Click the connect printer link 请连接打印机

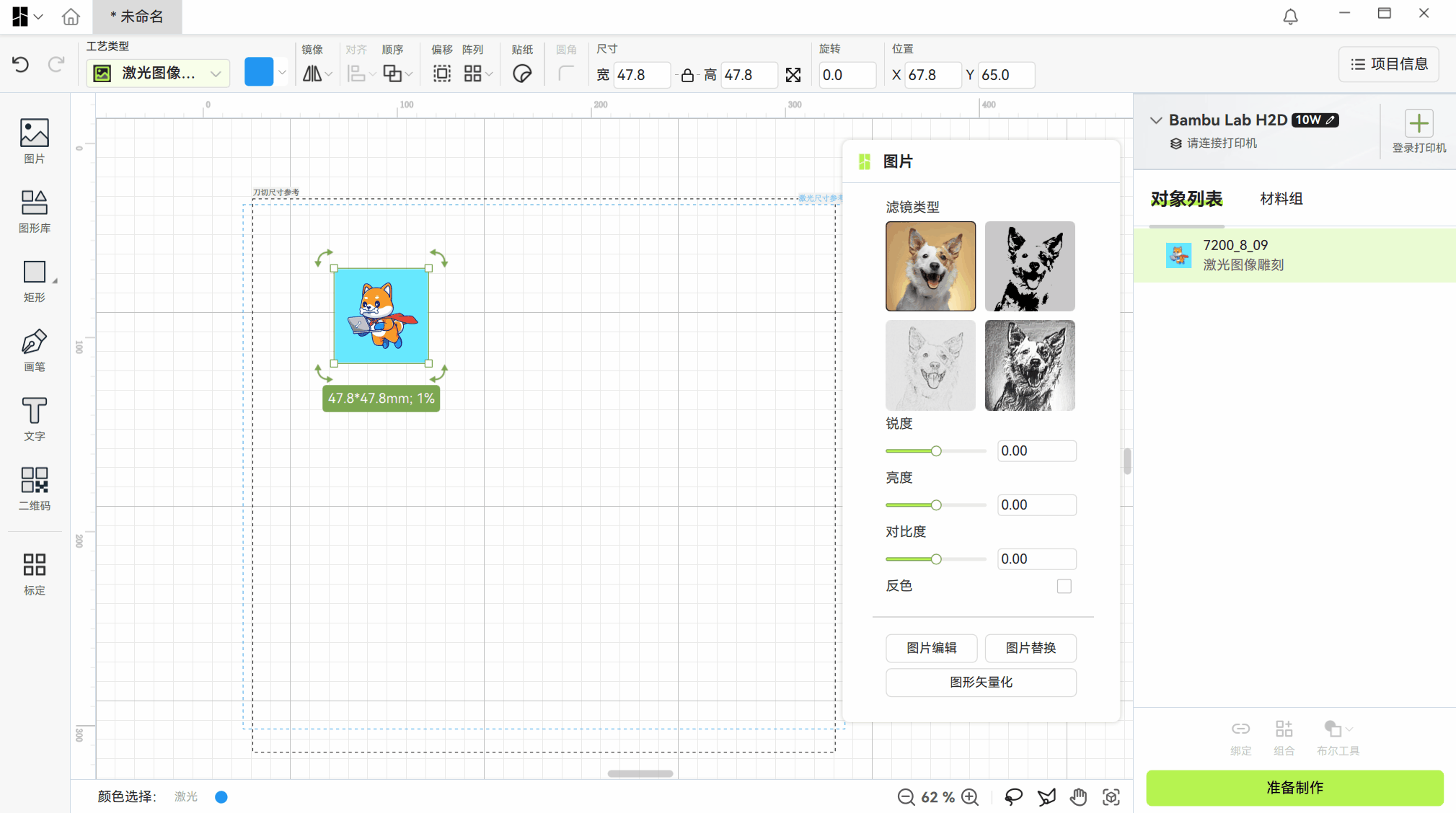(1221, 143)
